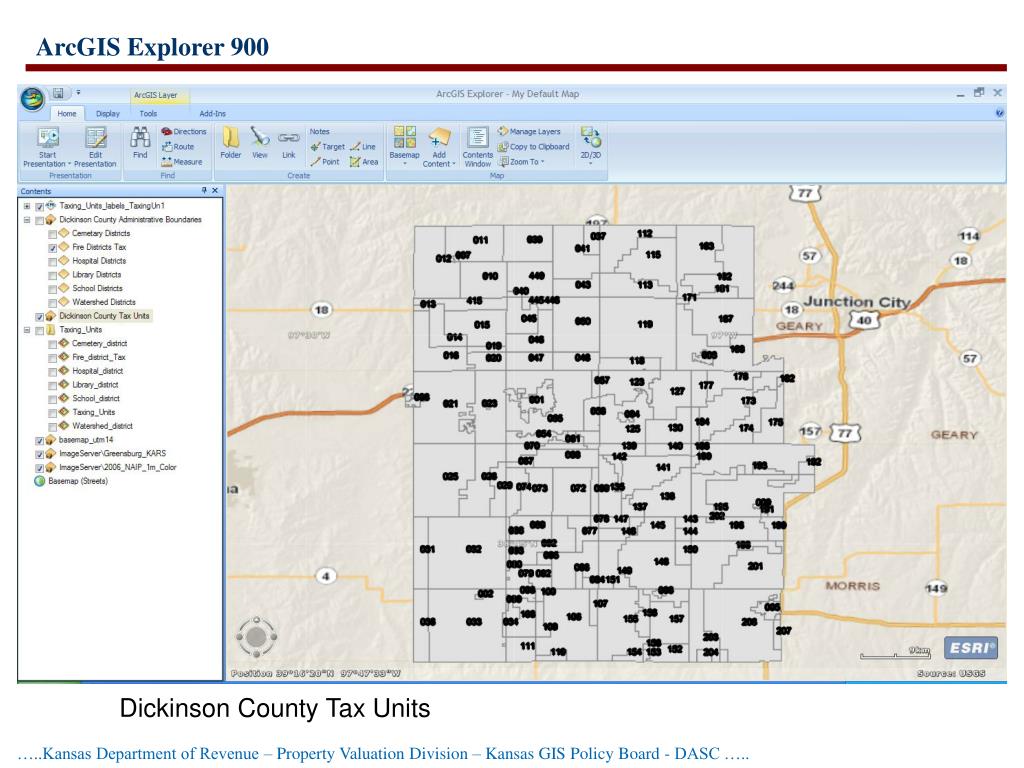This screenshot has width=1024, height=768.
Task: Select the Fire_district_Tax sublayer
Action: [99, 358]
